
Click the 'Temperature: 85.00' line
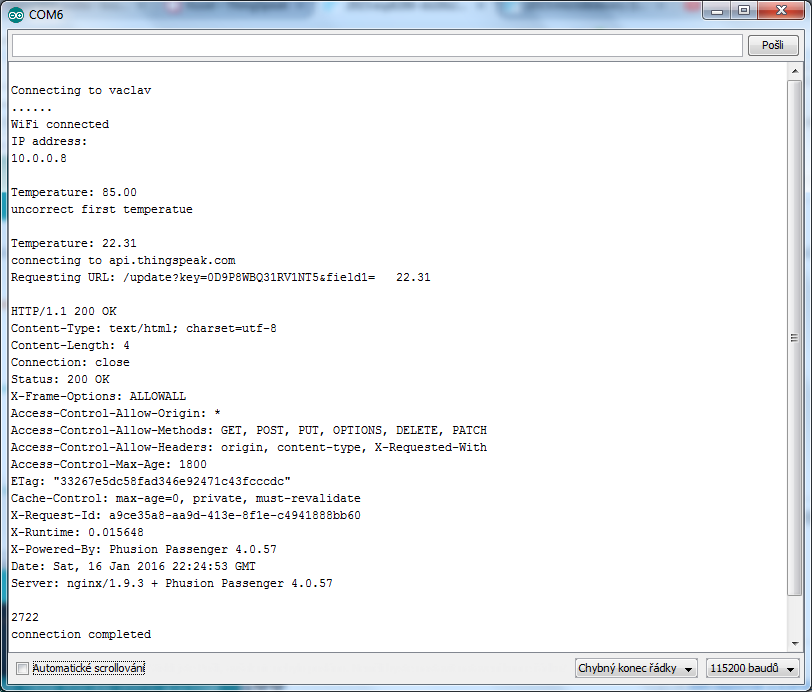pos(74,193)
